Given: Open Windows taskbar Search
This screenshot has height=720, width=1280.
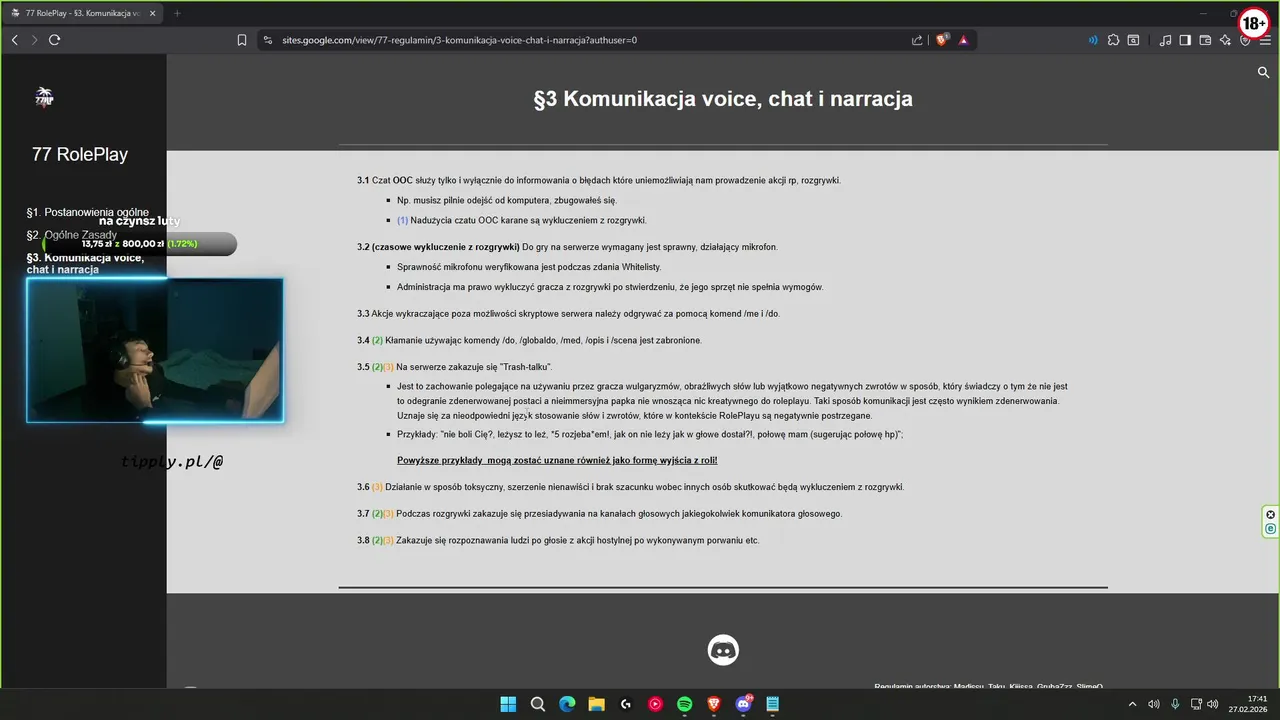Looking at the screenshot, I should pyautogui.click(x=537, y=704).
